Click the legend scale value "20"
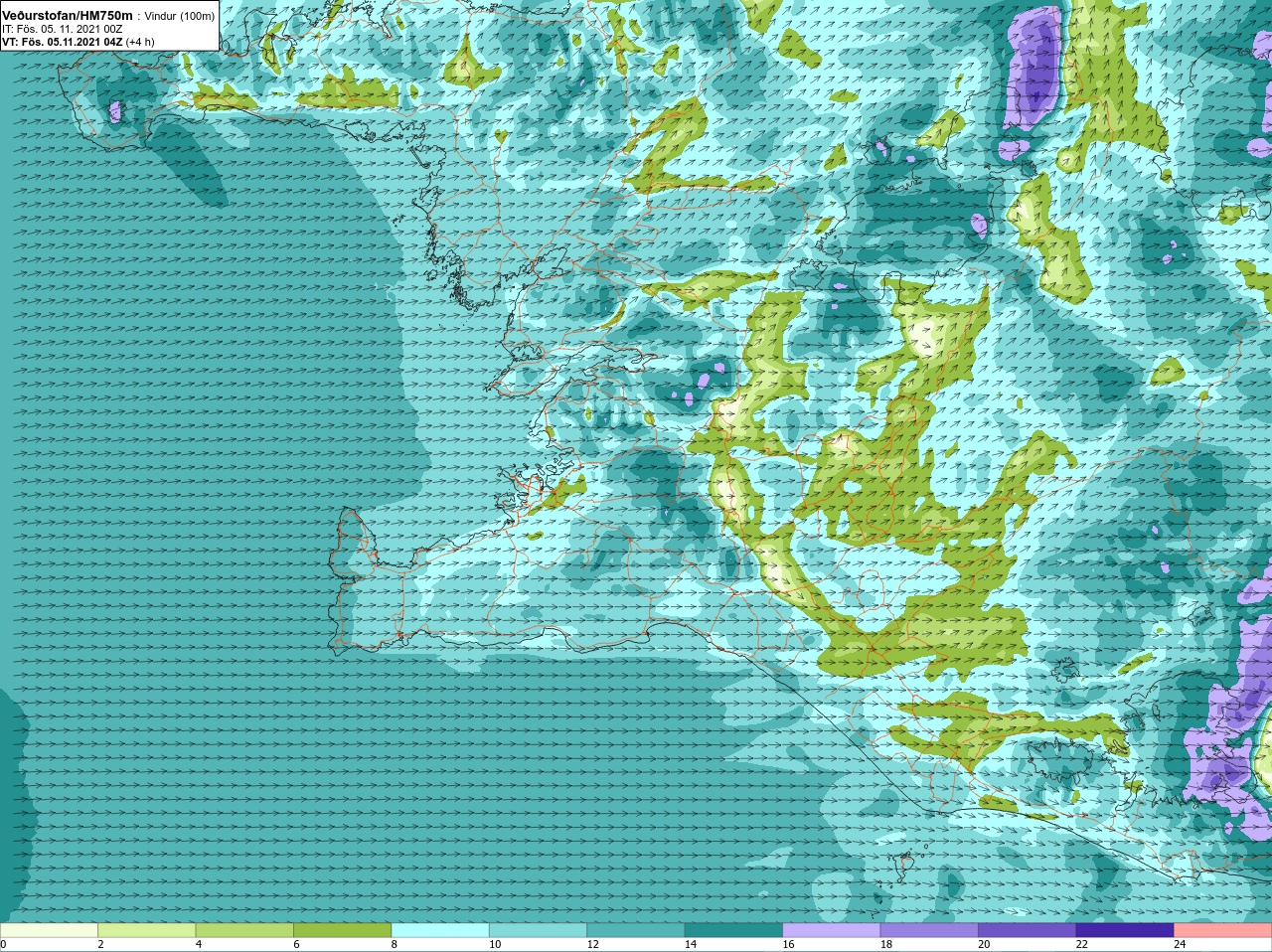 (x=984, y=944)
